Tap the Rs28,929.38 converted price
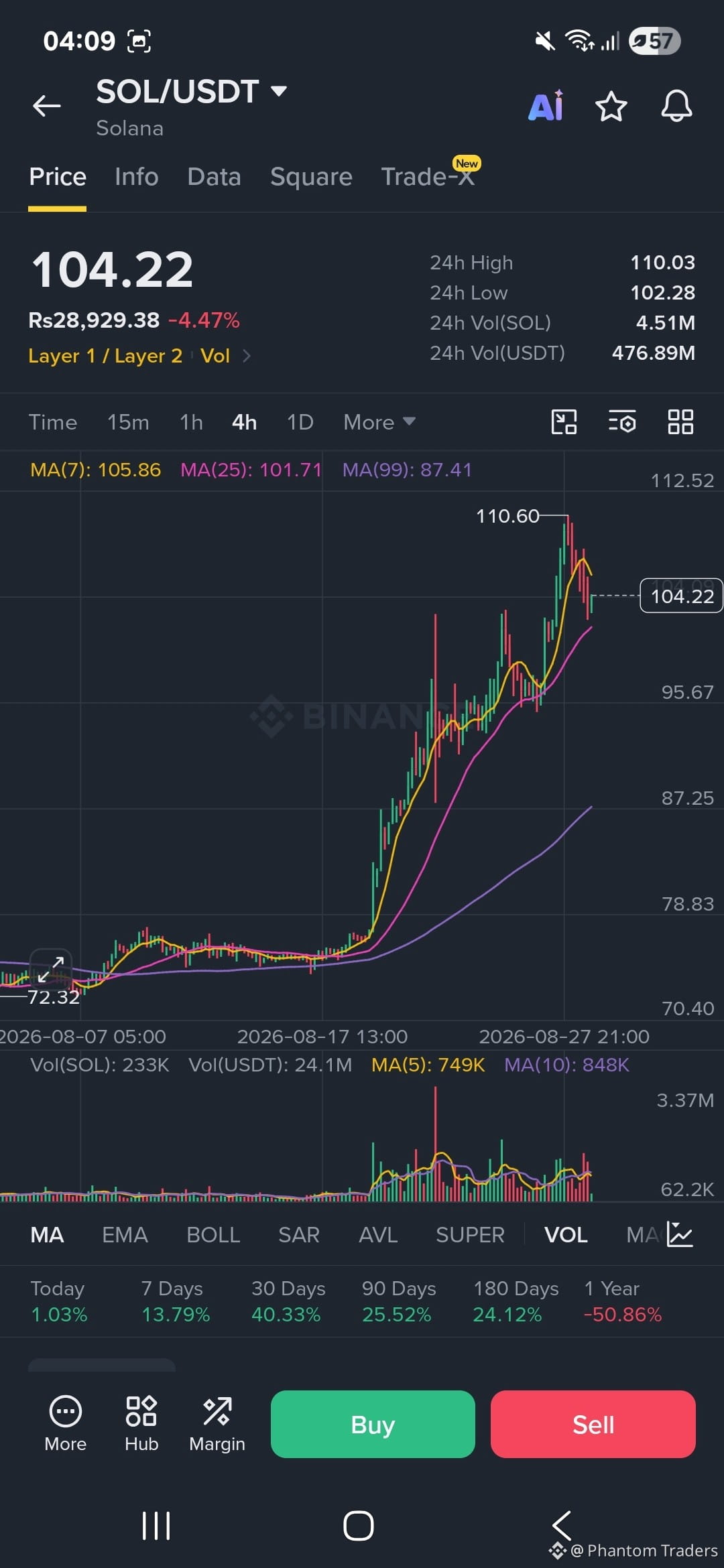This screenshot has width=724, height=1568. (94, 320)
